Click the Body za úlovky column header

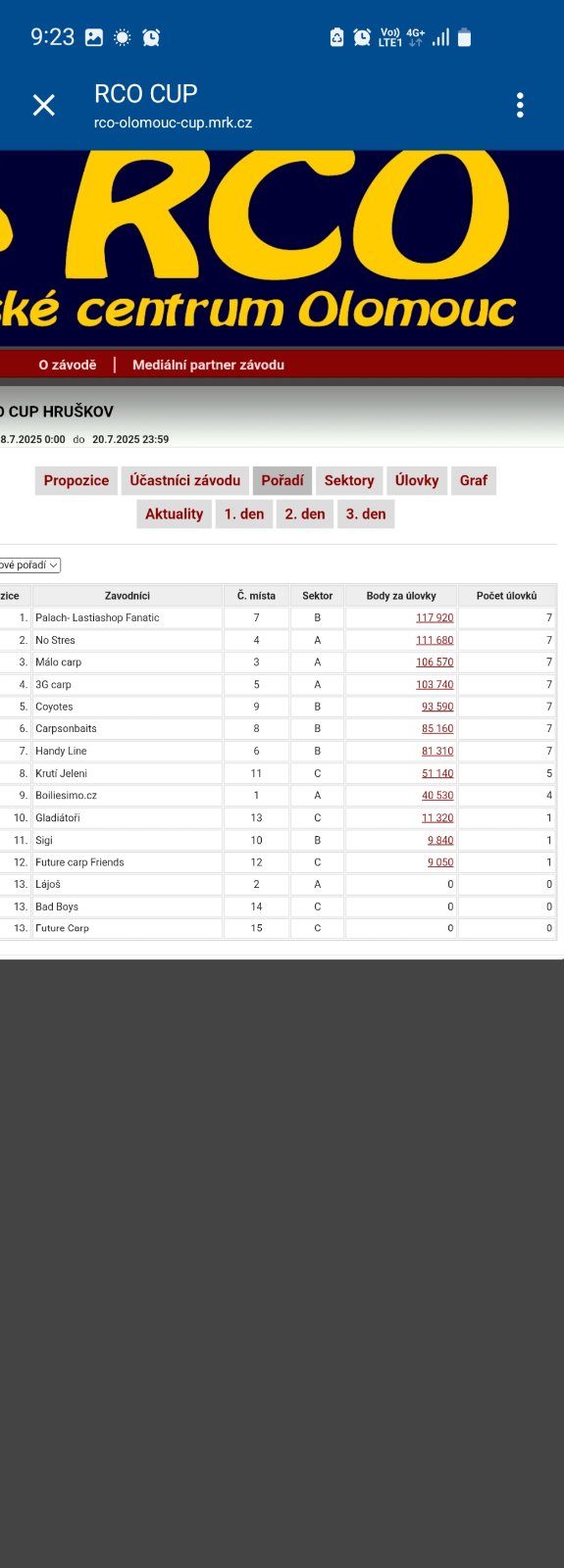tap(401, 596)
